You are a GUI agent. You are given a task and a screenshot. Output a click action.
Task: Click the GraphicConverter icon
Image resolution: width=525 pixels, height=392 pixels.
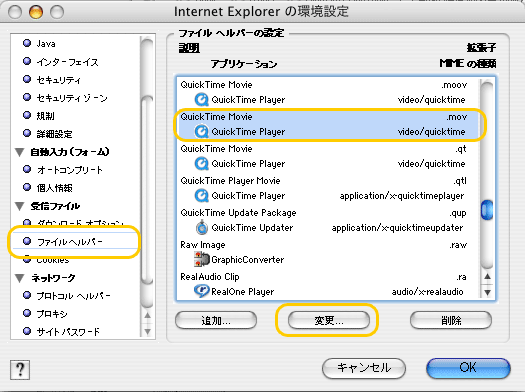202,259
